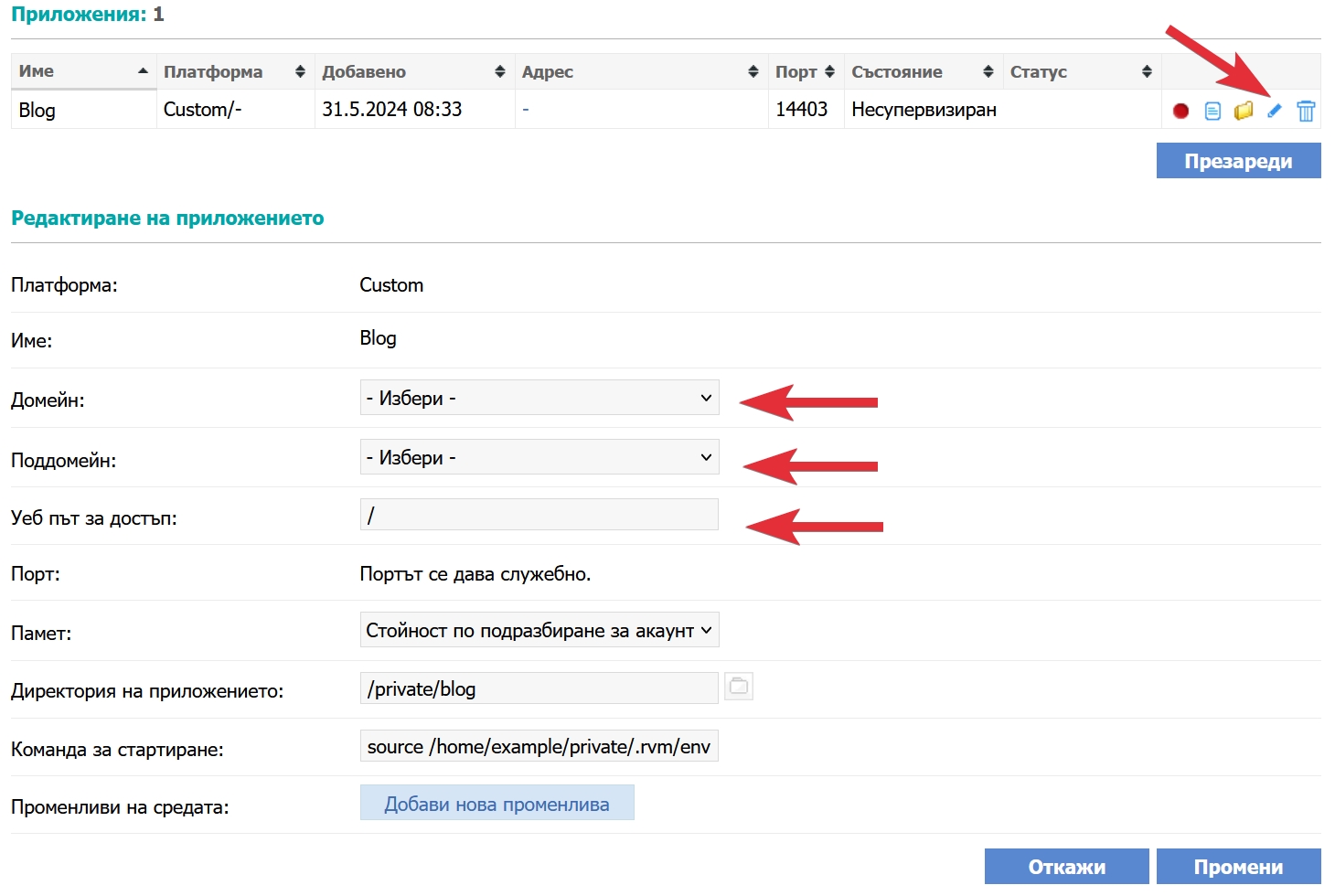Image resolution: width=1335 pixels, height=896 pixels.
Task: Sort table by Състояние column
Action: pos(923,71)
